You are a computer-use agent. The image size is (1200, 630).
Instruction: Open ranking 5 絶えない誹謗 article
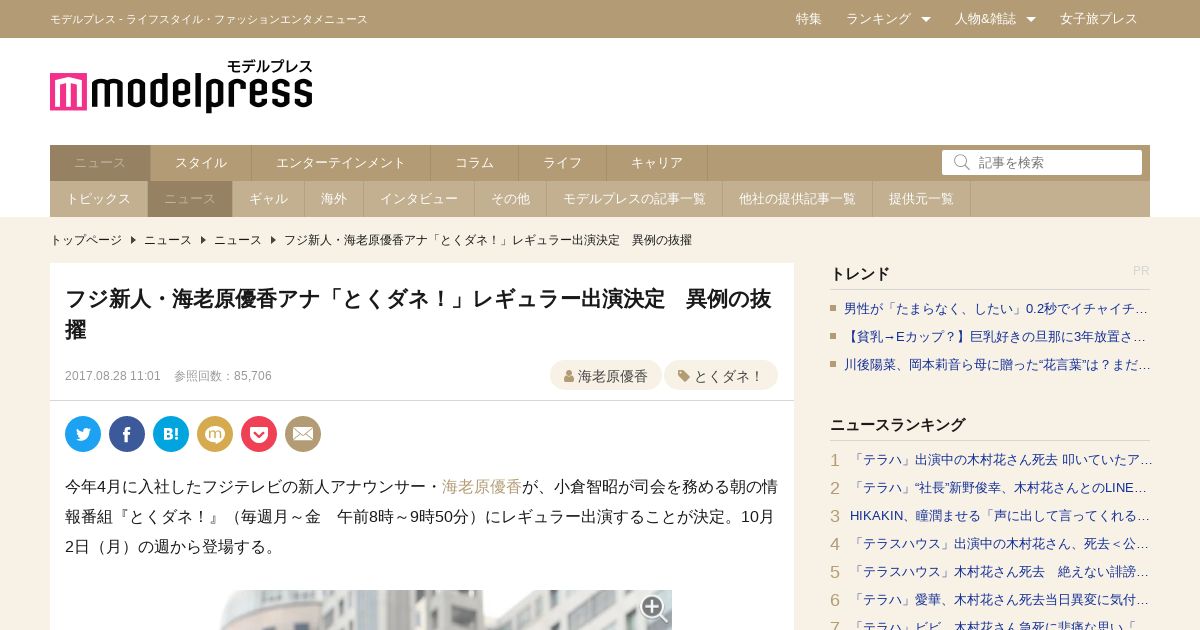1000,572
